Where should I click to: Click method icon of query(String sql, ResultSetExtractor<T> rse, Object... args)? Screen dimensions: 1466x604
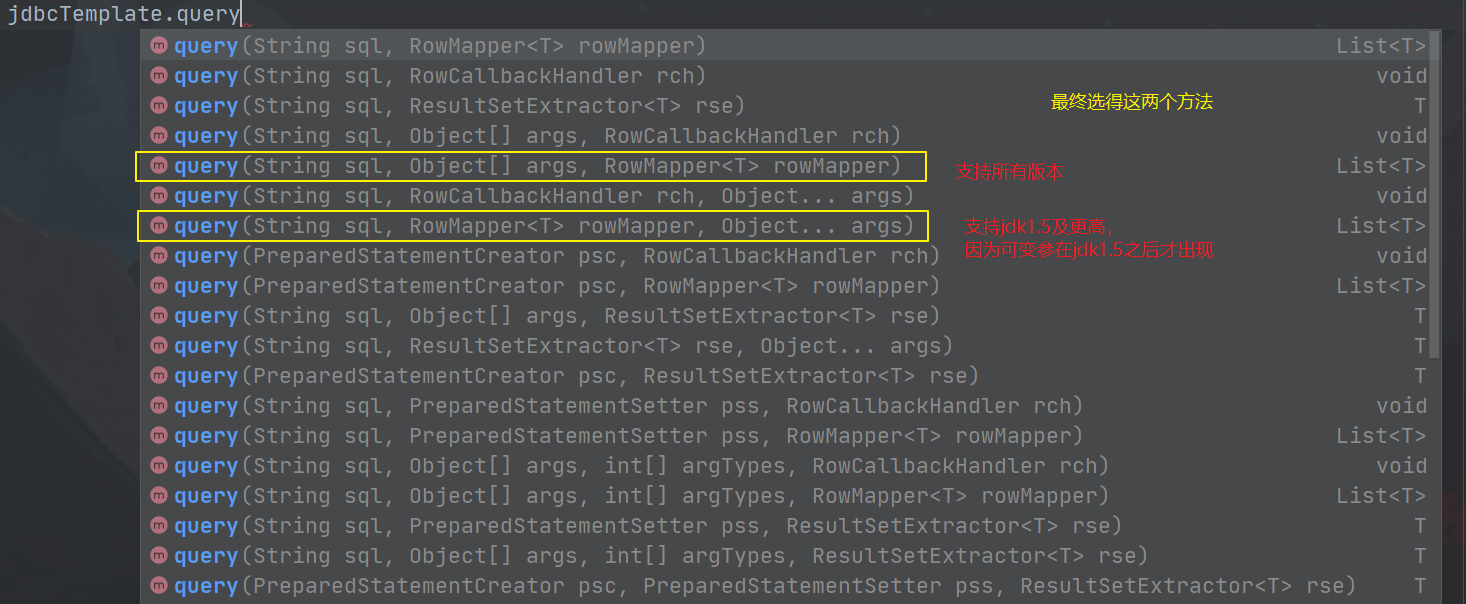158,346
